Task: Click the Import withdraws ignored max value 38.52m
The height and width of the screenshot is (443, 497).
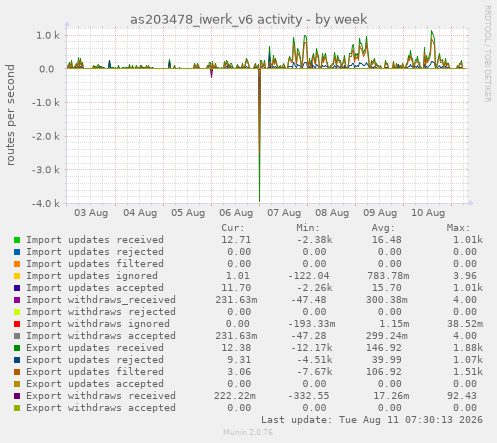Action: coord(465,324)
